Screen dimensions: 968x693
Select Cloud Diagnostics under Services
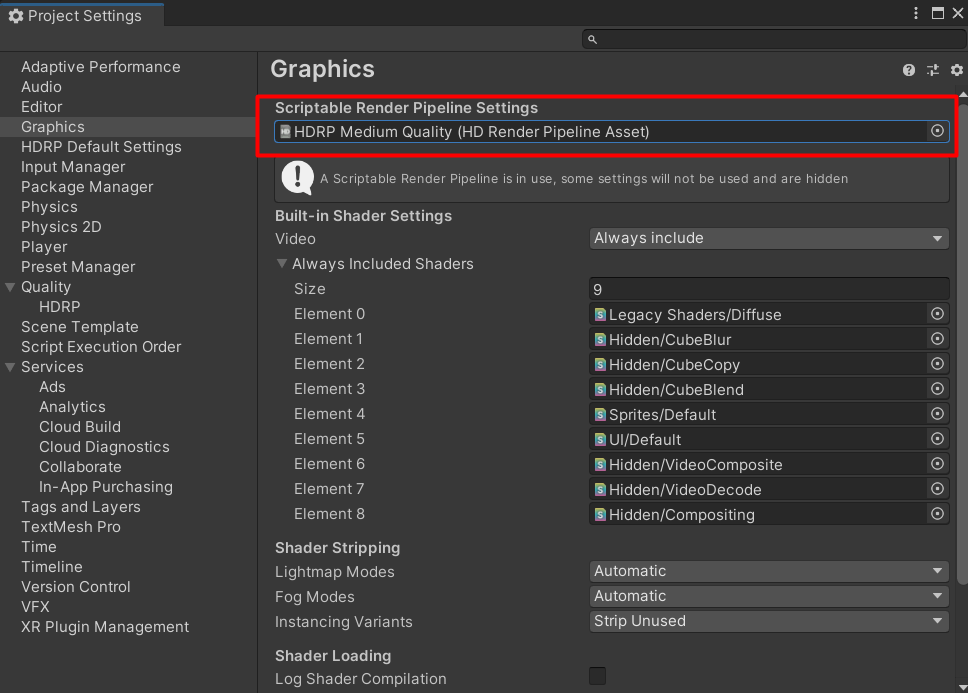104,447
